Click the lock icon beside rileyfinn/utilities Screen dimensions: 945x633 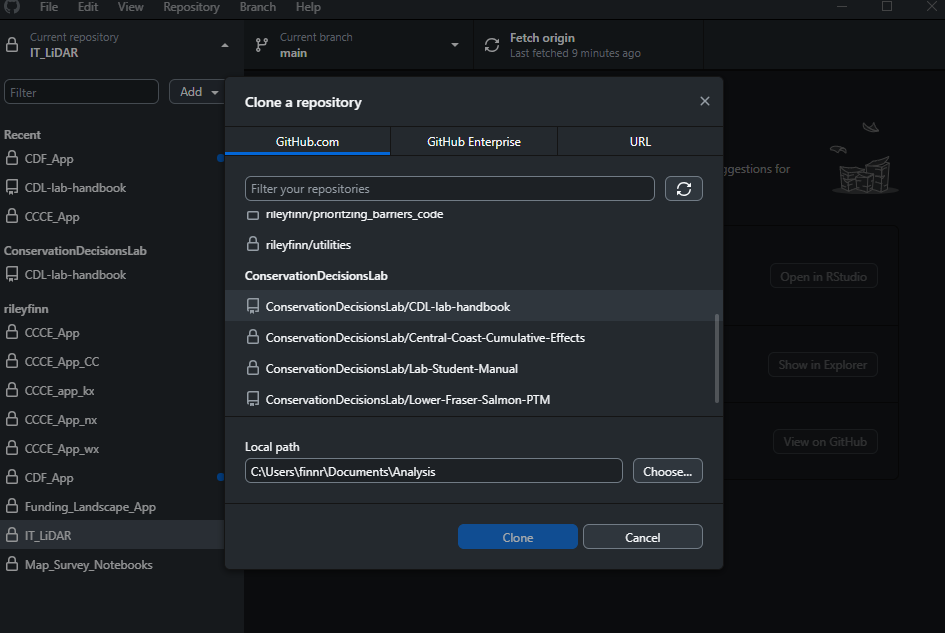[253, 244]
